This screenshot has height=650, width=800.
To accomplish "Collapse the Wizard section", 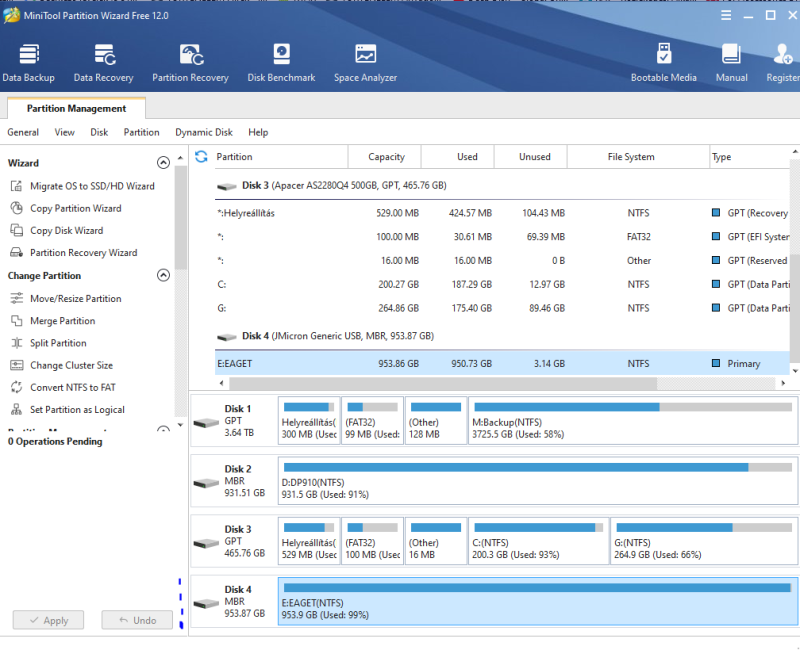I will point(163,163).
